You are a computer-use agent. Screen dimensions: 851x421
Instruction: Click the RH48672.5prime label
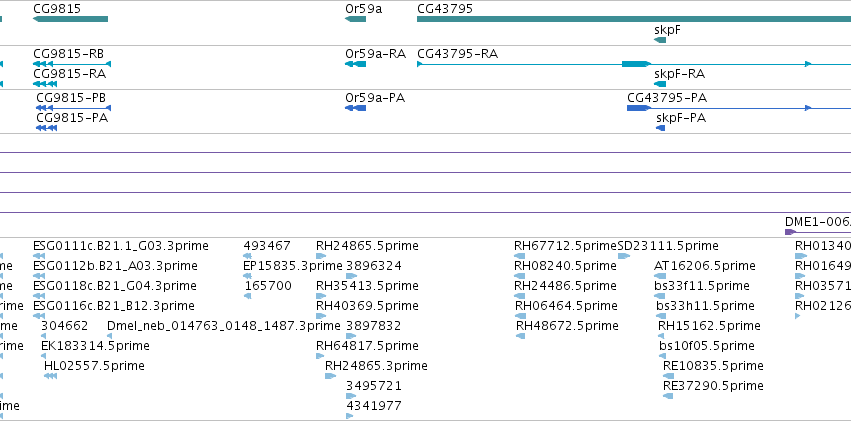click(567, 326)
